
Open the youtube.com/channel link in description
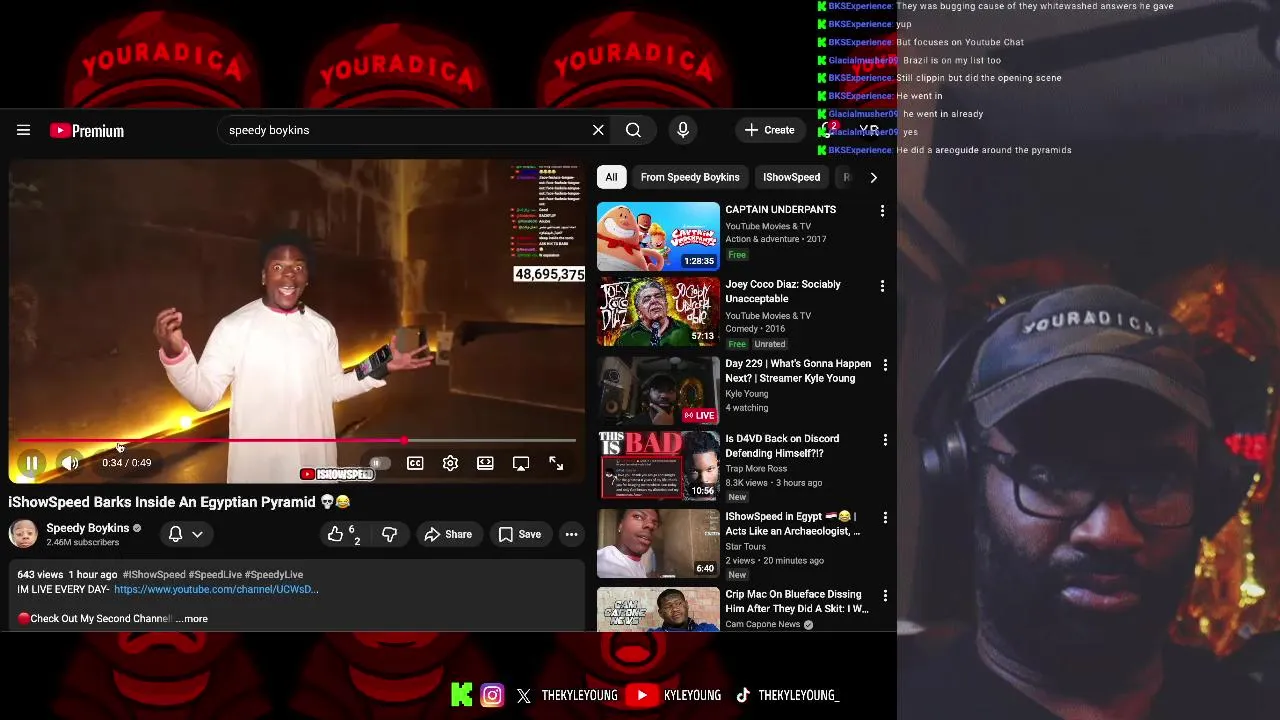216,590
